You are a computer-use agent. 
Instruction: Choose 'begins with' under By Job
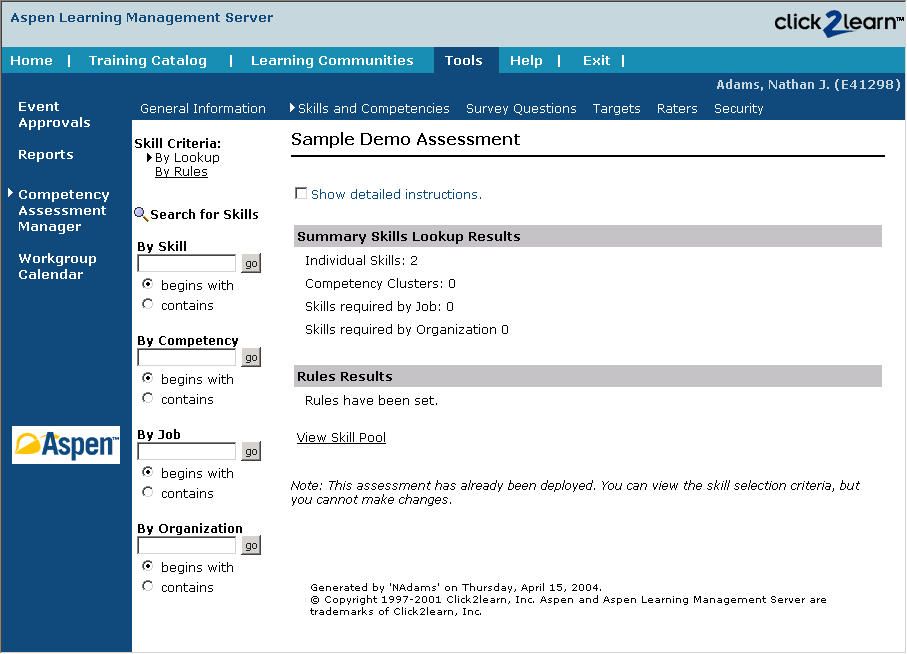pyautogui.click(x=148, y=473)
